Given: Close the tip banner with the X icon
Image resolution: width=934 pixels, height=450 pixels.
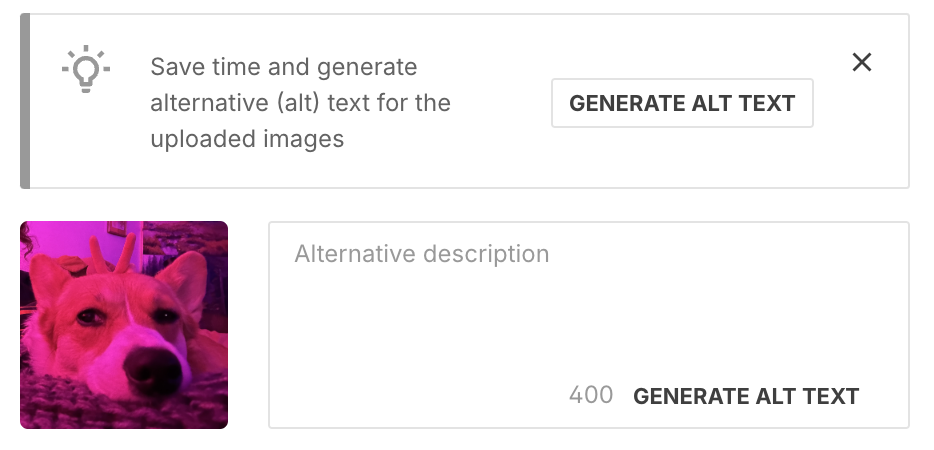Looking at the screenshot, I should click(x=862, y=62).
